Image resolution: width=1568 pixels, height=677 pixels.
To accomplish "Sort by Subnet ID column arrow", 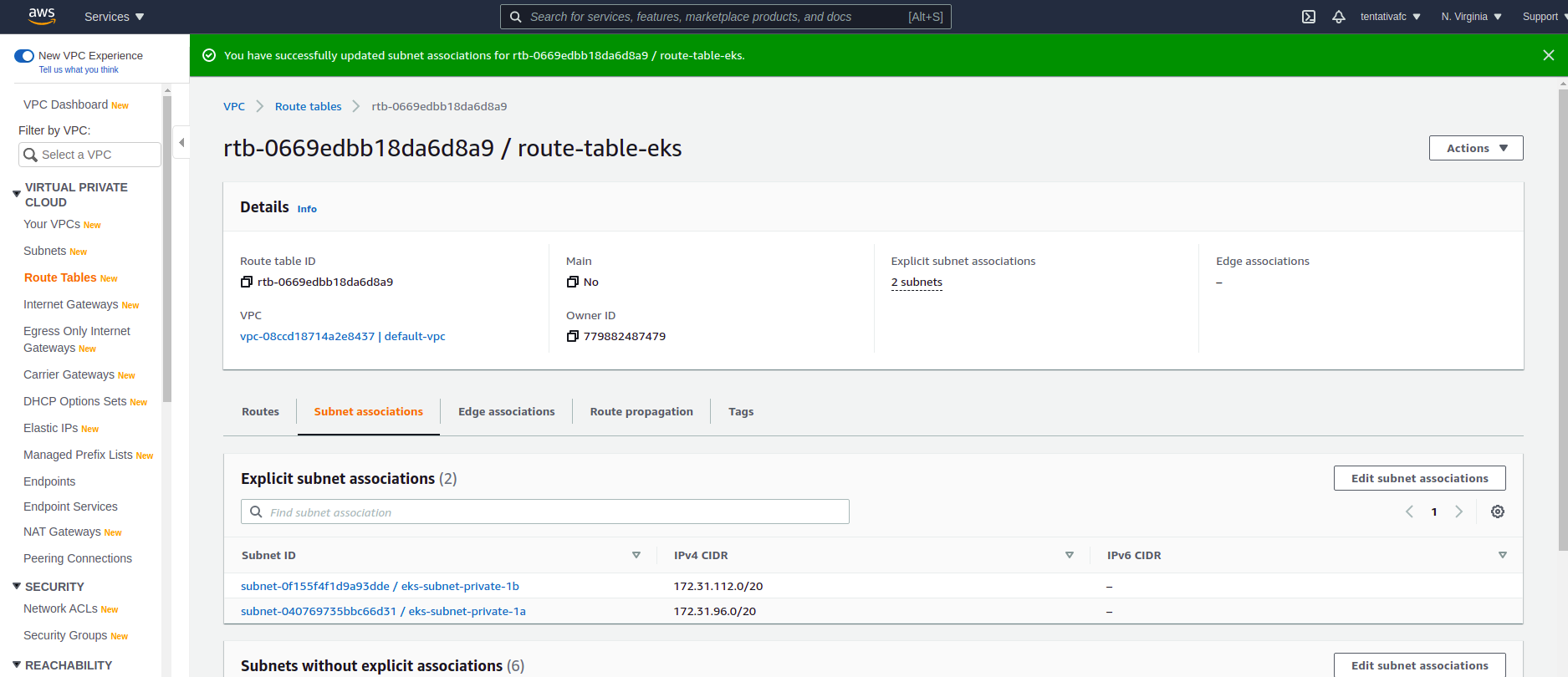I will pyautogui.click(x=636, y=555).
